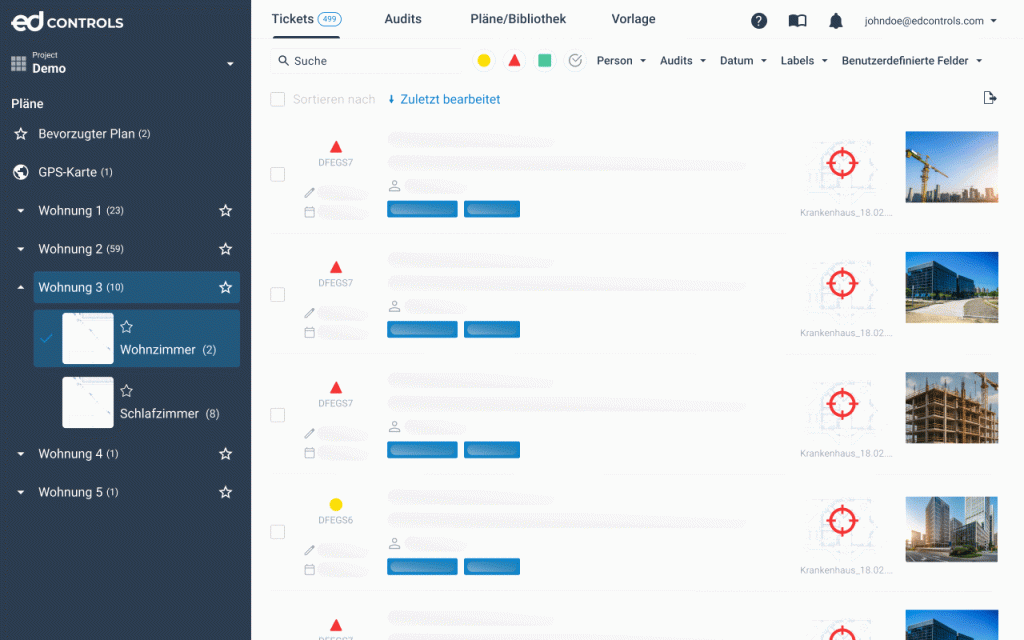Star the Wohnung 1 plan
The image size is (1024, 640).
226,211
